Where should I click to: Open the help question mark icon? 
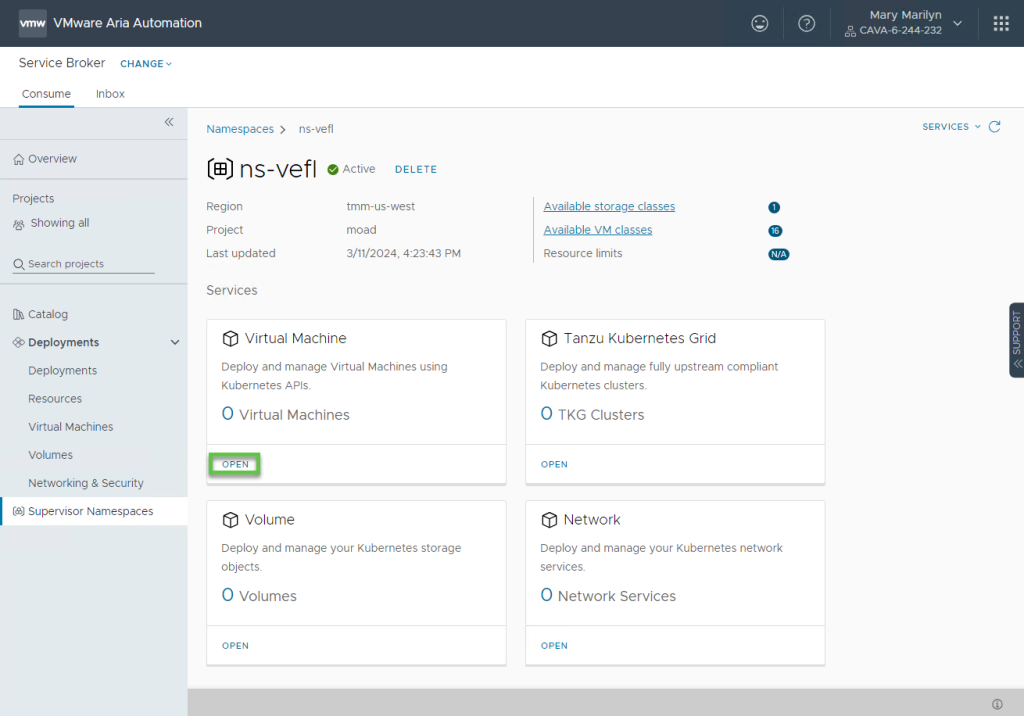806,24
